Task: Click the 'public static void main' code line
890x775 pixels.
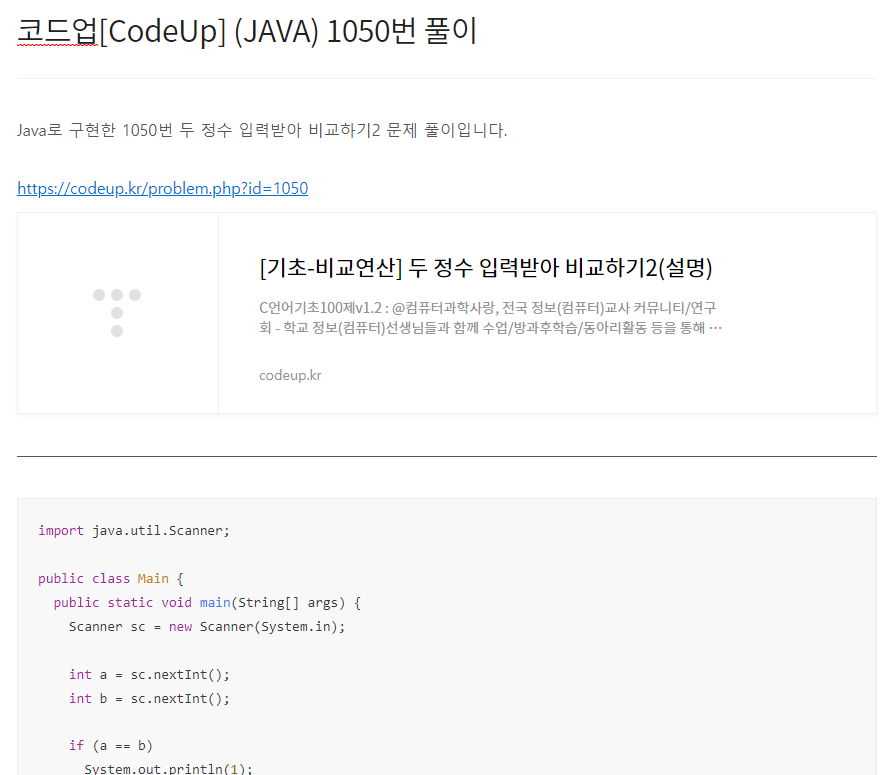Action: [207, 602]
